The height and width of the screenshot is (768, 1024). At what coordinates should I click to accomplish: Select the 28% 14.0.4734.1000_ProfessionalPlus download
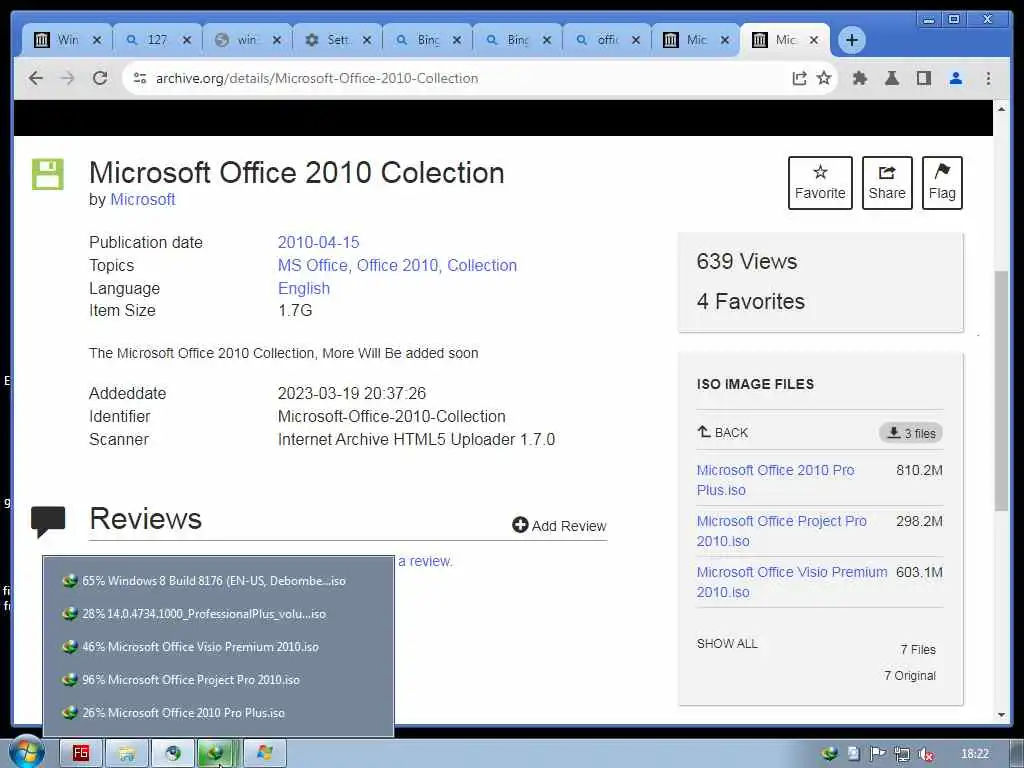(x=218, y=614)
